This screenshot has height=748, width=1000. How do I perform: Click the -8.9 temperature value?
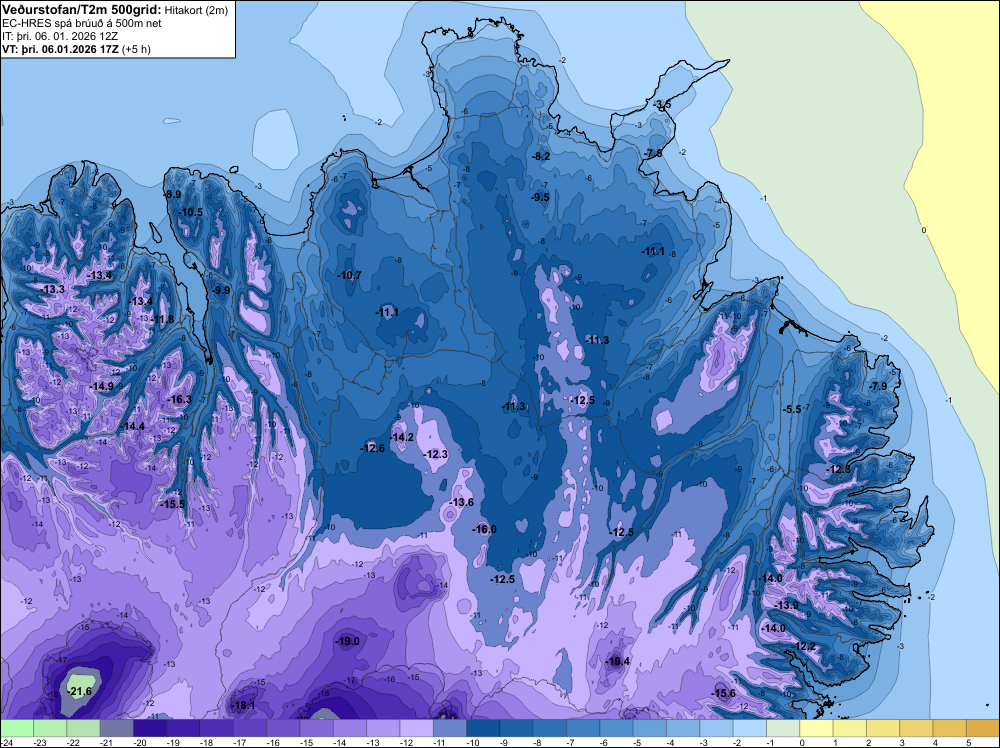pyautogui.click(x=173, y=194)
